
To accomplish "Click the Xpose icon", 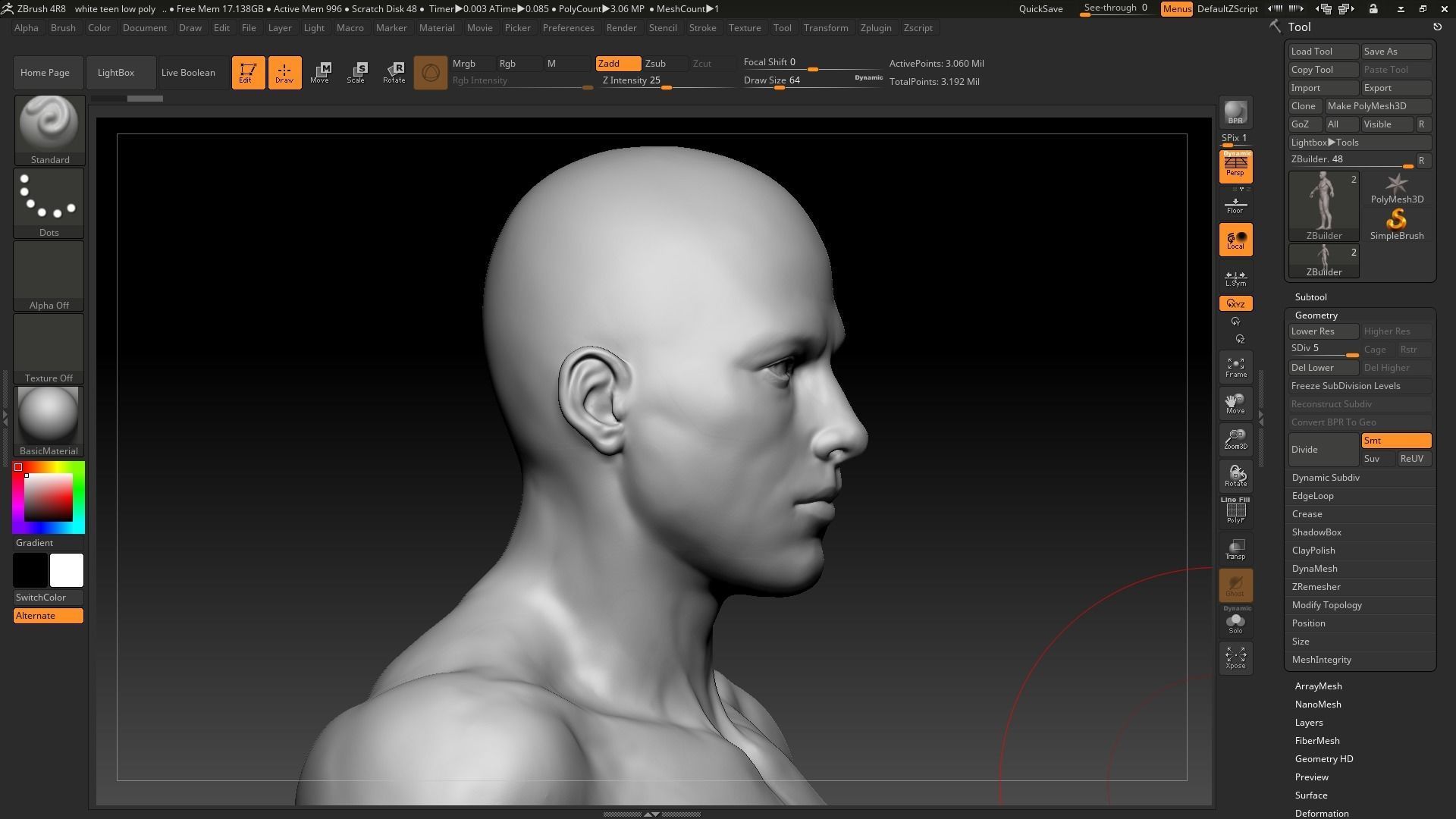I will tap(1235, 657).
